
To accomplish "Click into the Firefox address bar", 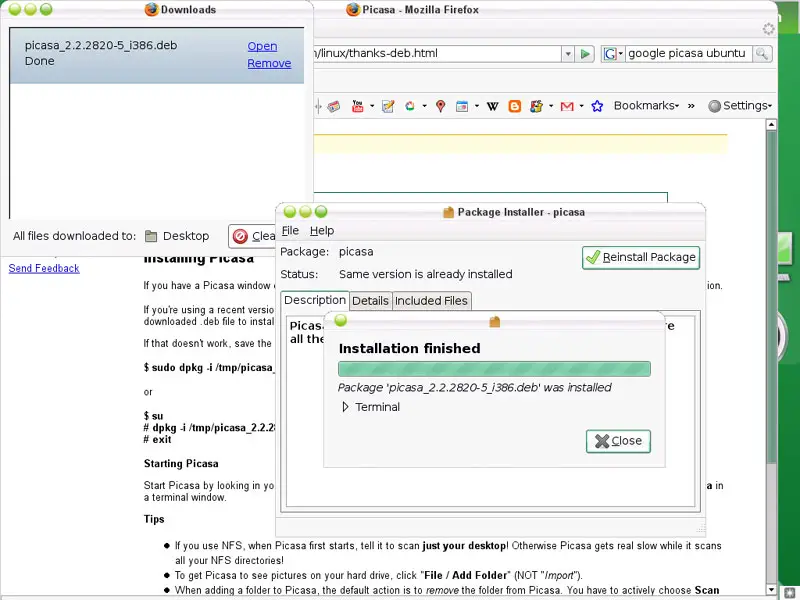I will click(x=438, y=54).
